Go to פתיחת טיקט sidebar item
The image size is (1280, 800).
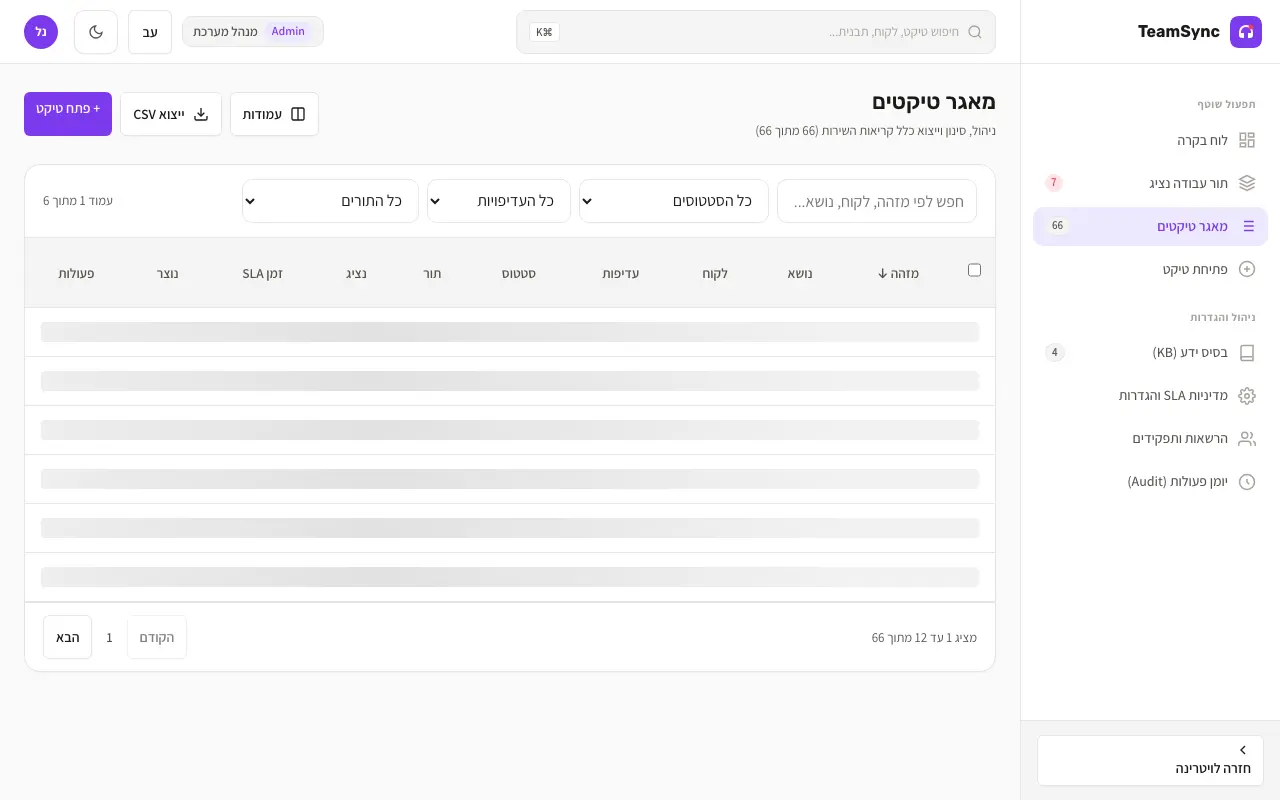[1150, 269]
